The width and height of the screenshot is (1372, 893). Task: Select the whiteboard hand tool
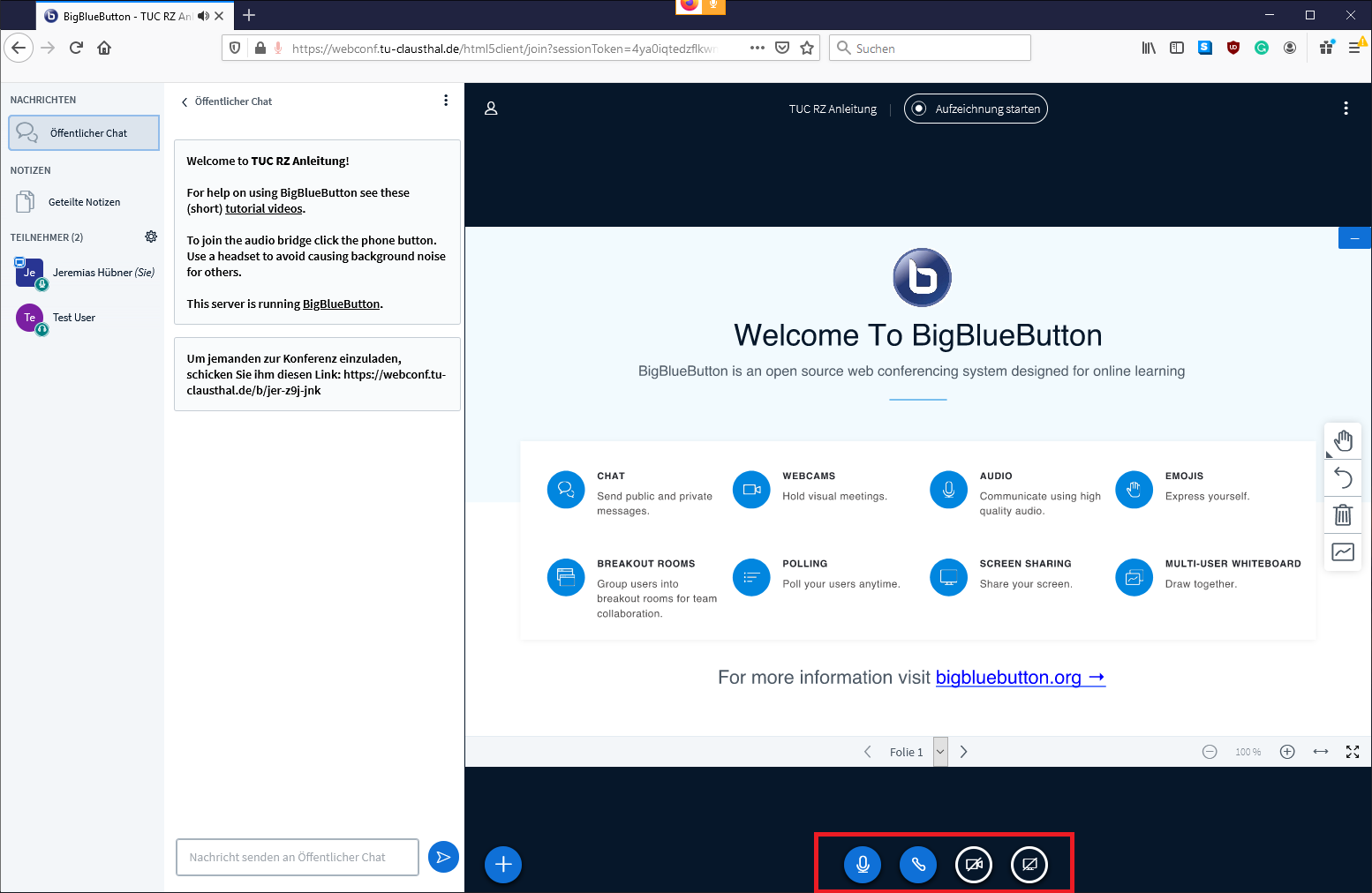pyautogui.click(x=1343, y=440)
